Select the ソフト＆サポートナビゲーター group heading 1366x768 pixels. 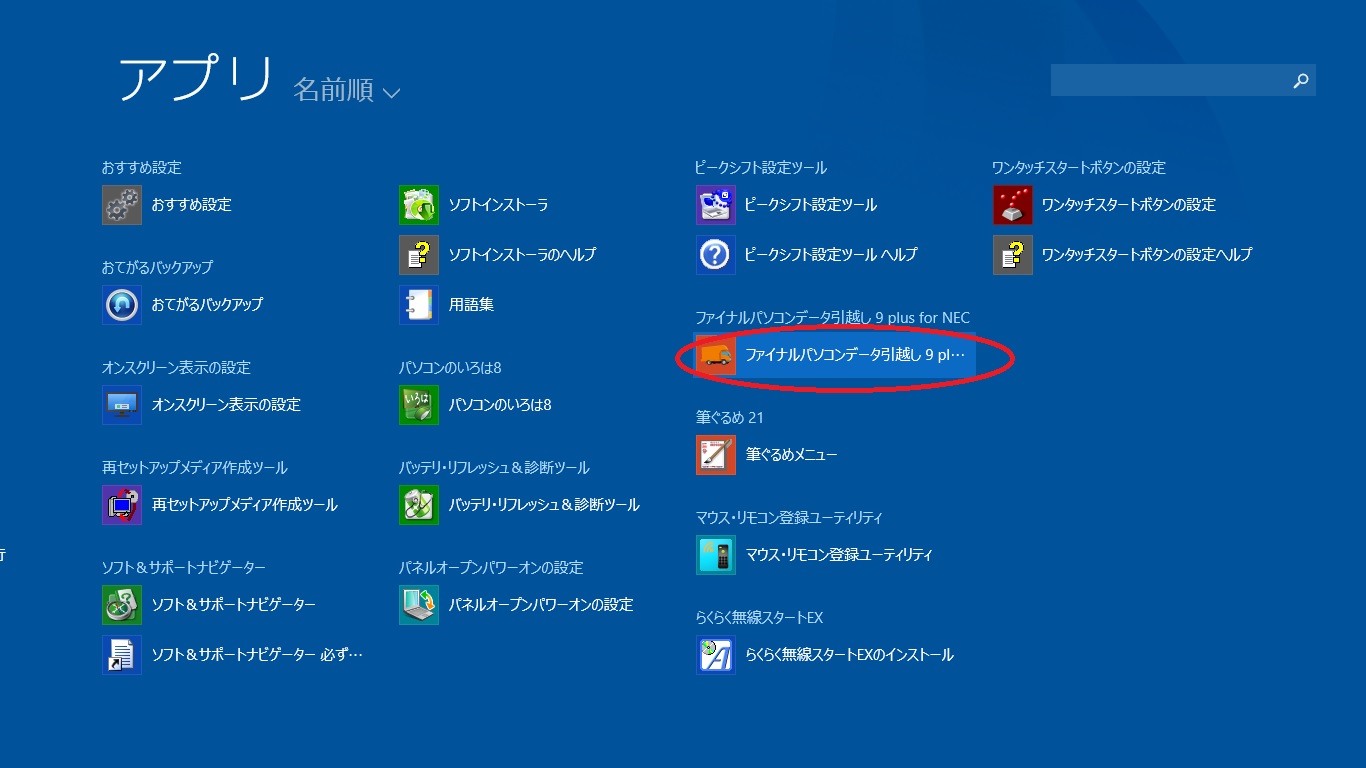[184, 568]
